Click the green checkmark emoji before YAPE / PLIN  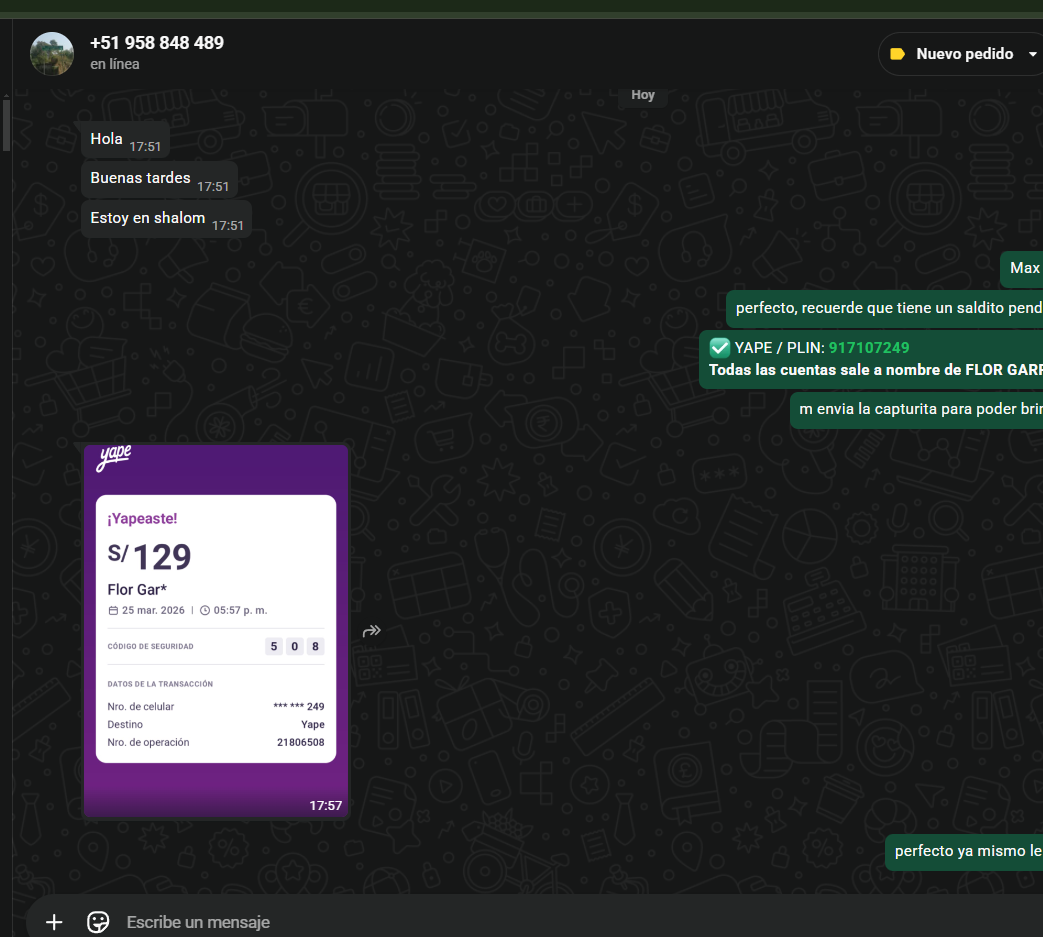(x=720, y=348)
